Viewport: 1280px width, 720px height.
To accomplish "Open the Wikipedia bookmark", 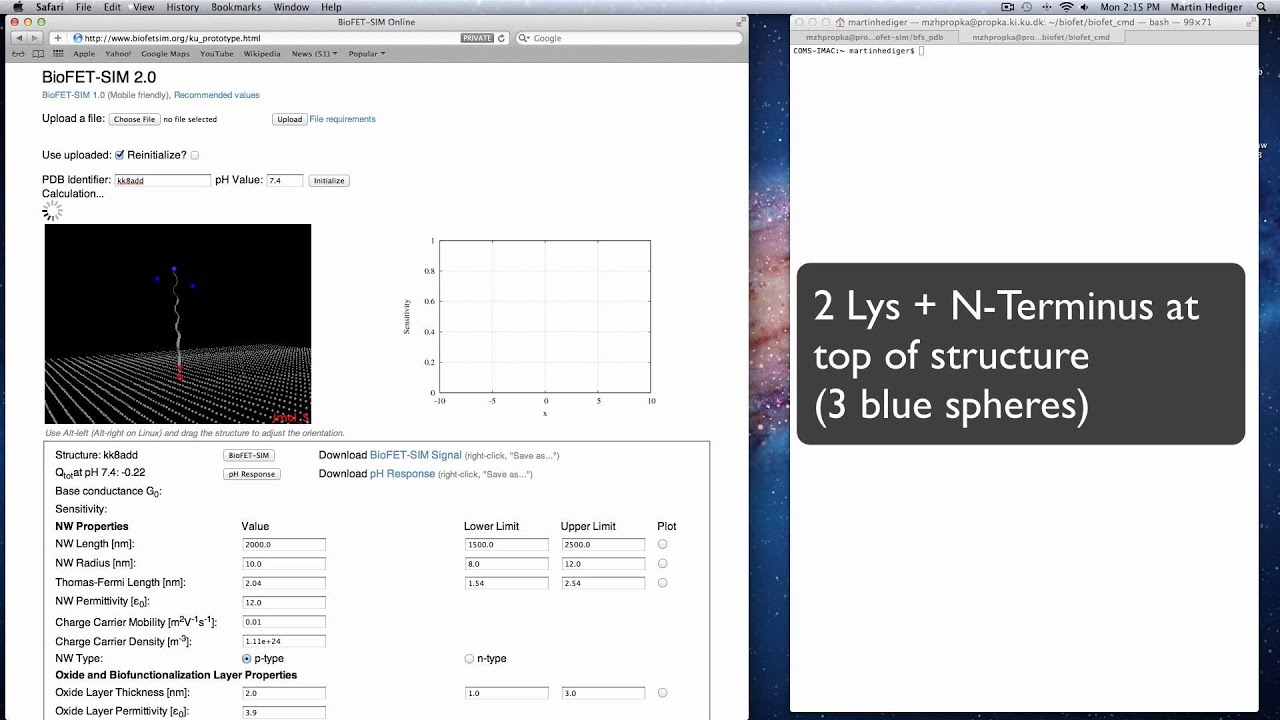I will (262, 54).
